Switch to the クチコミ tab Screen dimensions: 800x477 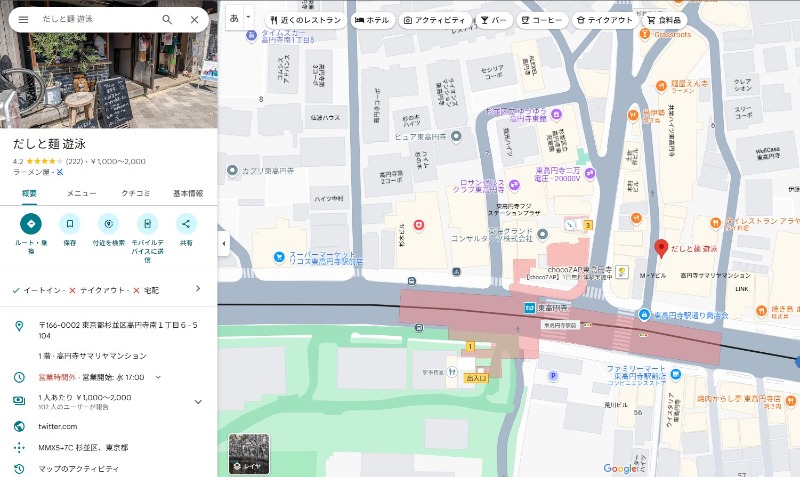click(x=136, y=193)
